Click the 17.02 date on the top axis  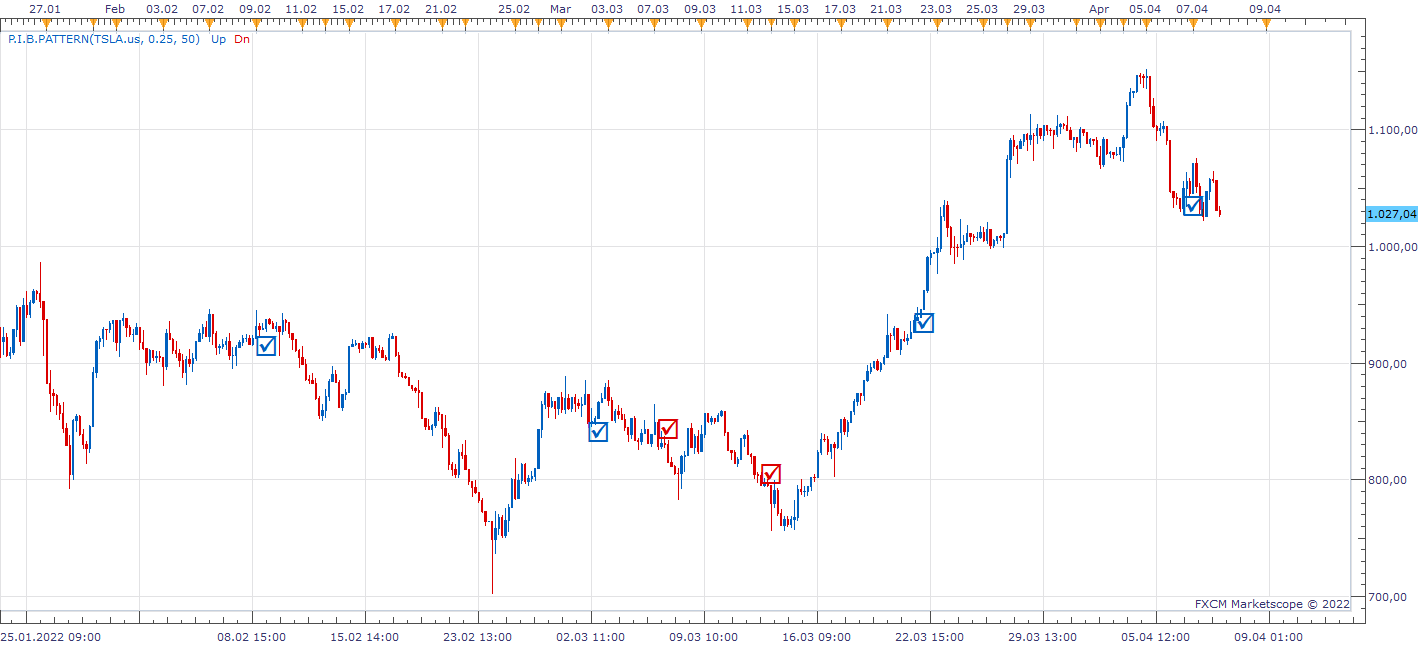394,8
